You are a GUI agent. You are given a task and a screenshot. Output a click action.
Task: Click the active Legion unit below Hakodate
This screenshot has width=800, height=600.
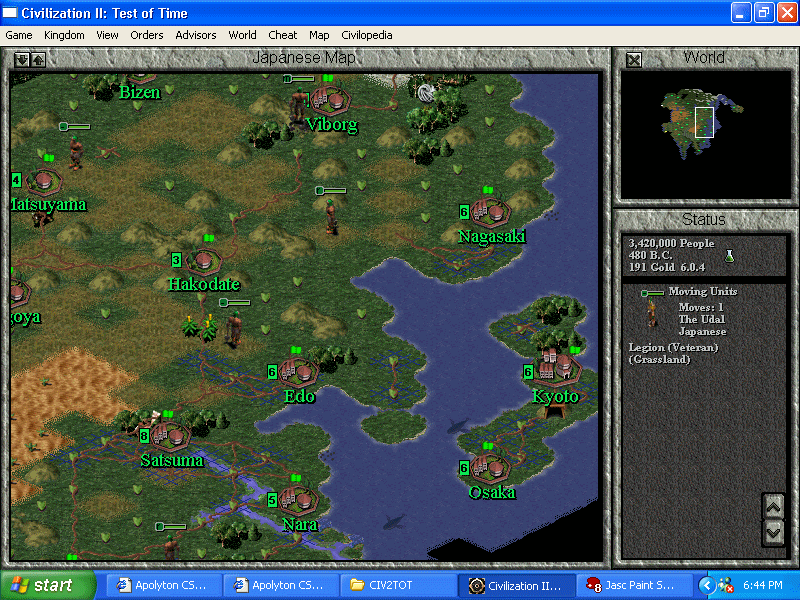(234, 326)
